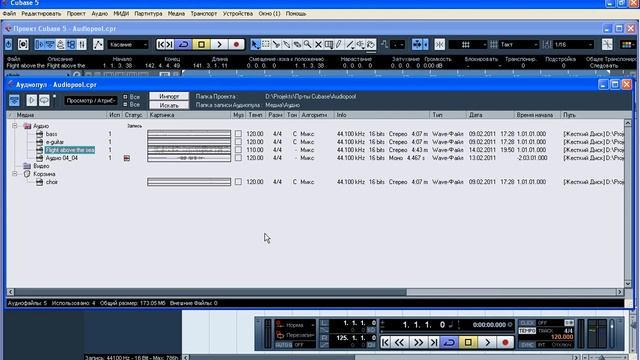Open Редактировать menu
The width and height of the screenshot is (640, 360).
click(41, 13)
